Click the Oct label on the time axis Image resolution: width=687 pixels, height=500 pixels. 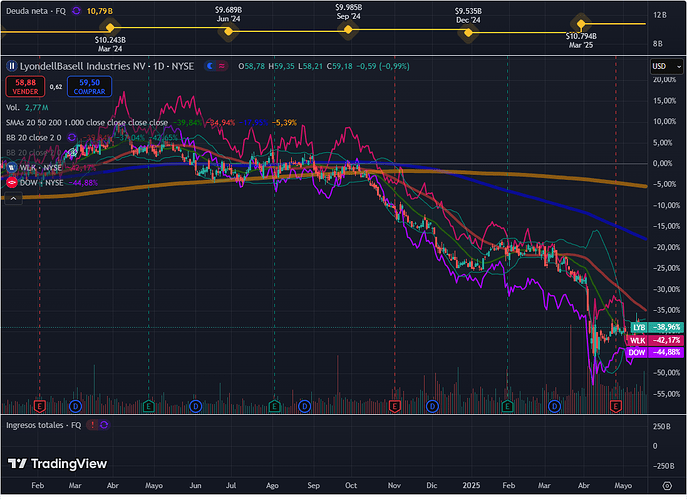click(351, 486)
